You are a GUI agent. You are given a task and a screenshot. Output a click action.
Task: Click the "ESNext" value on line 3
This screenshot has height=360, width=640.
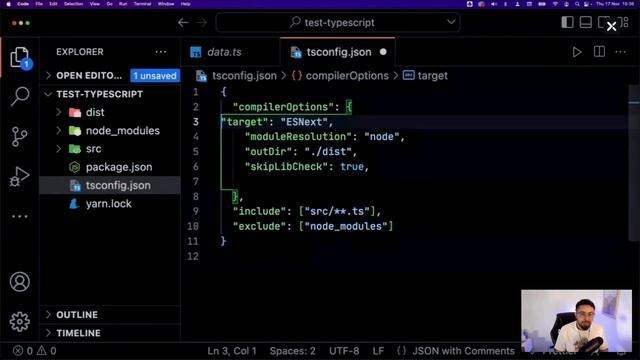coord(304,122)
